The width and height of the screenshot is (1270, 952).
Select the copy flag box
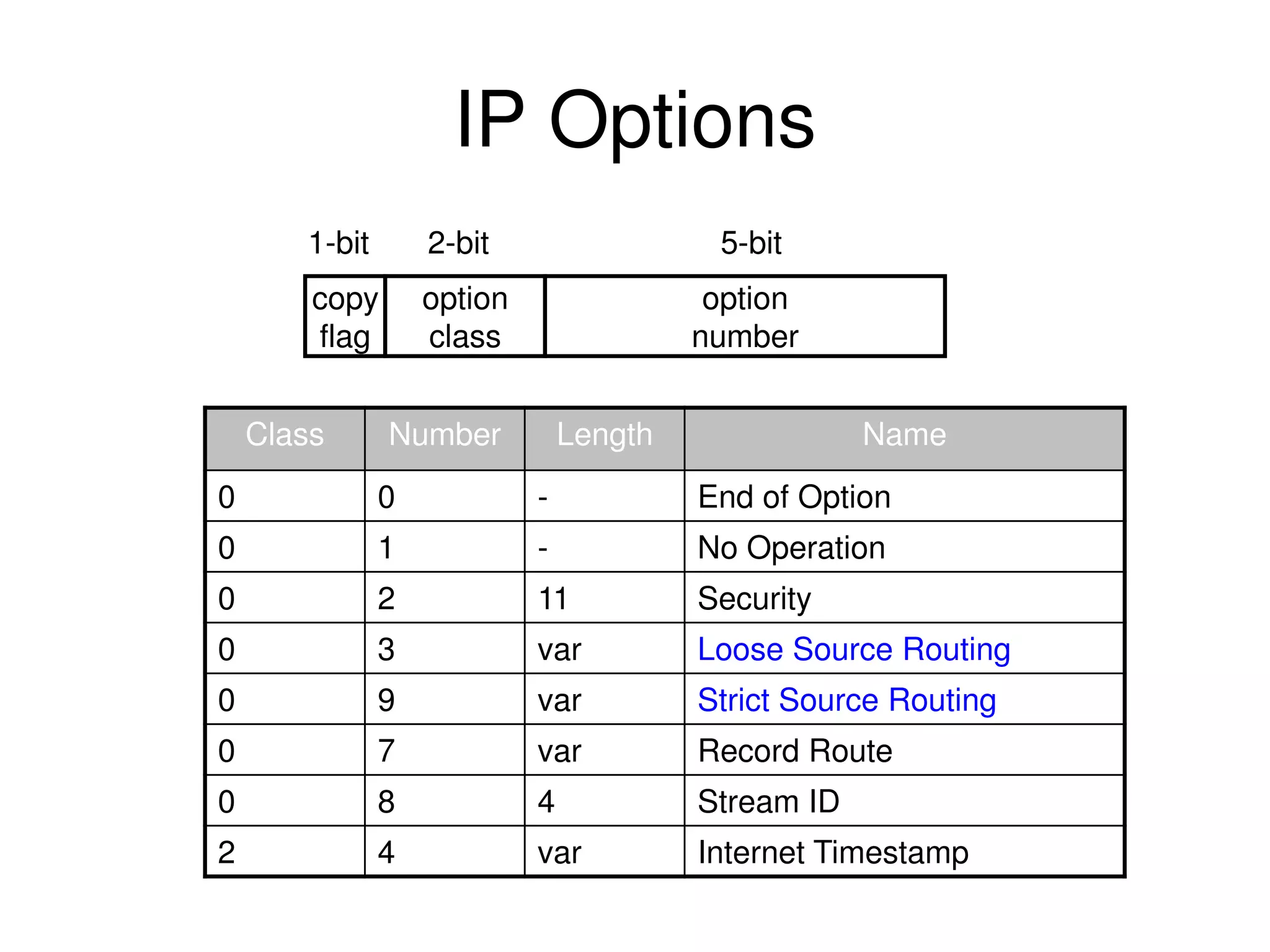click(345, 317)
